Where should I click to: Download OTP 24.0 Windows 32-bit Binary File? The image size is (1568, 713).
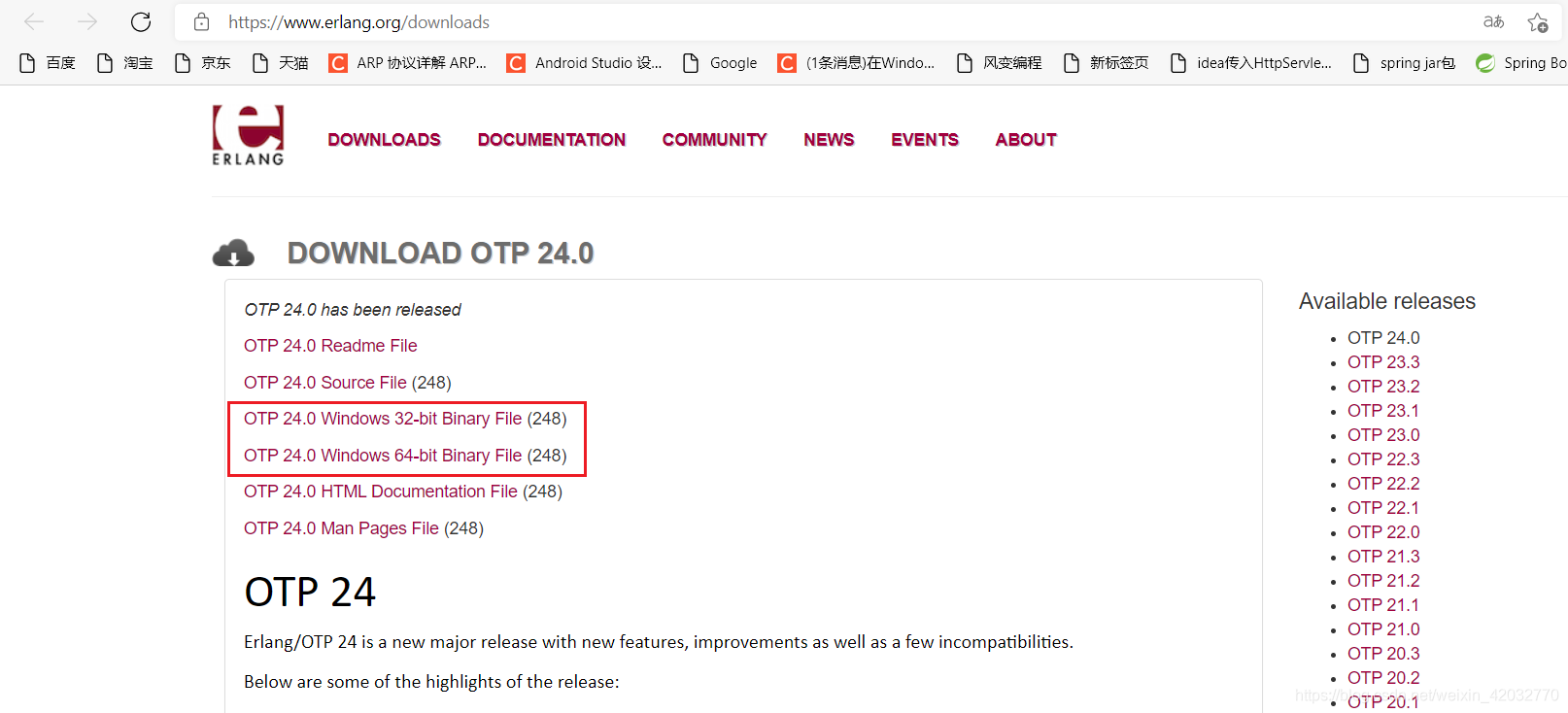coord(383,419)
